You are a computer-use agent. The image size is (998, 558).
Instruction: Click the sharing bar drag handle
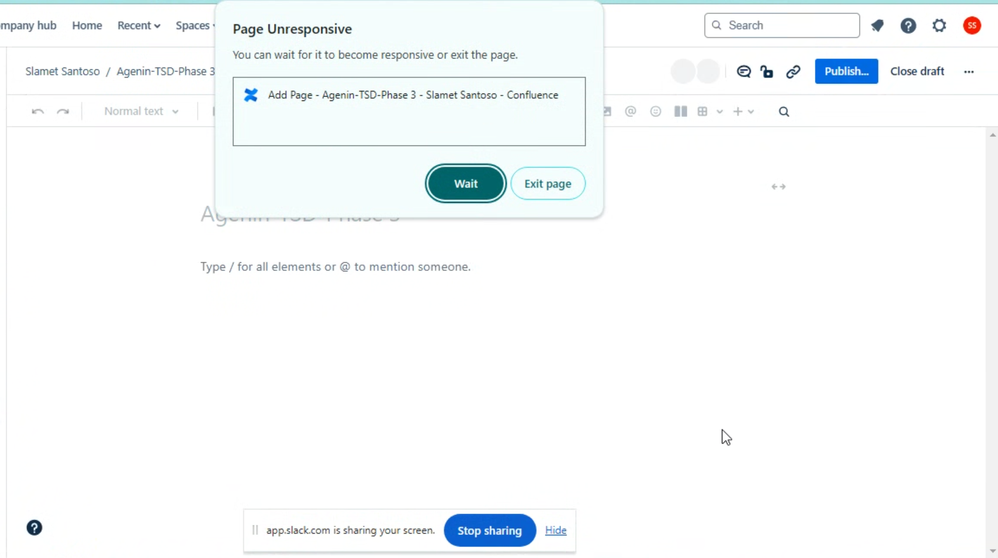coord(255,530)
